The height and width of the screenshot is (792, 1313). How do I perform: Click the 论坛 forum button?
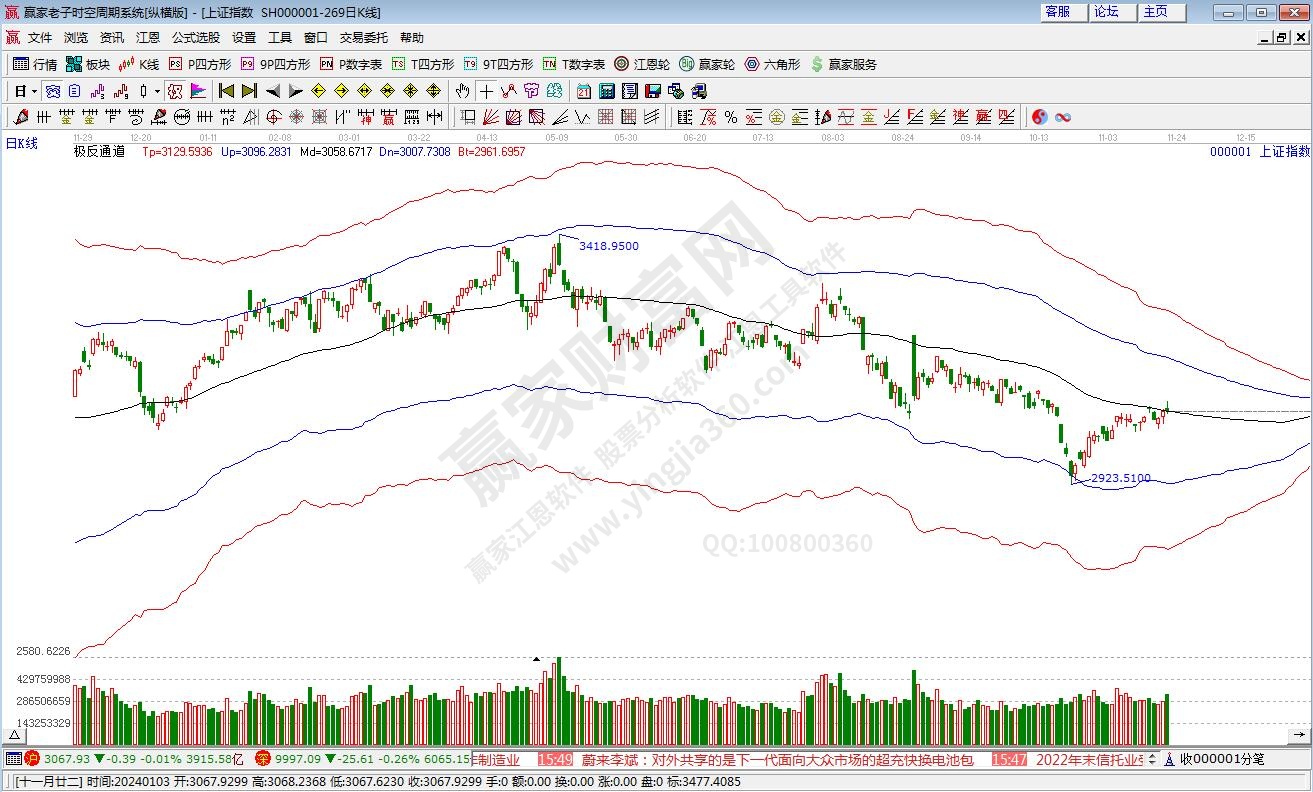tap(1106, 12)
